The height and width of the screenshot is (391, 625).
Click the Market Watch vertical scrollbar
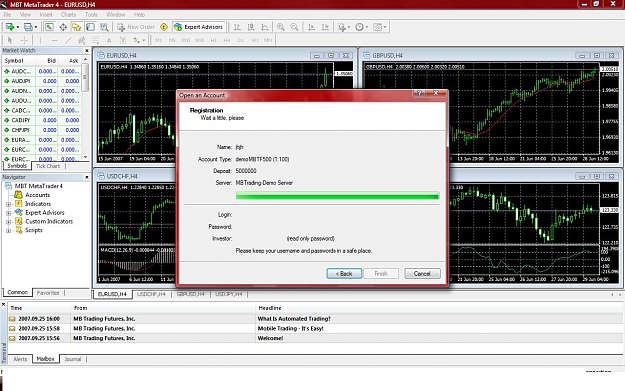point(85,108)
